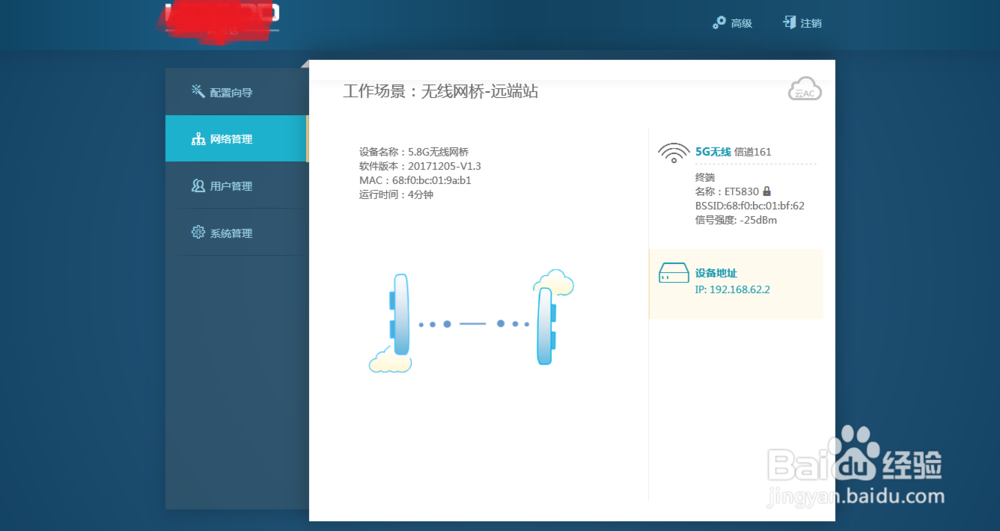Click the logout door icon beside 注销

click(x=790, y=23)
